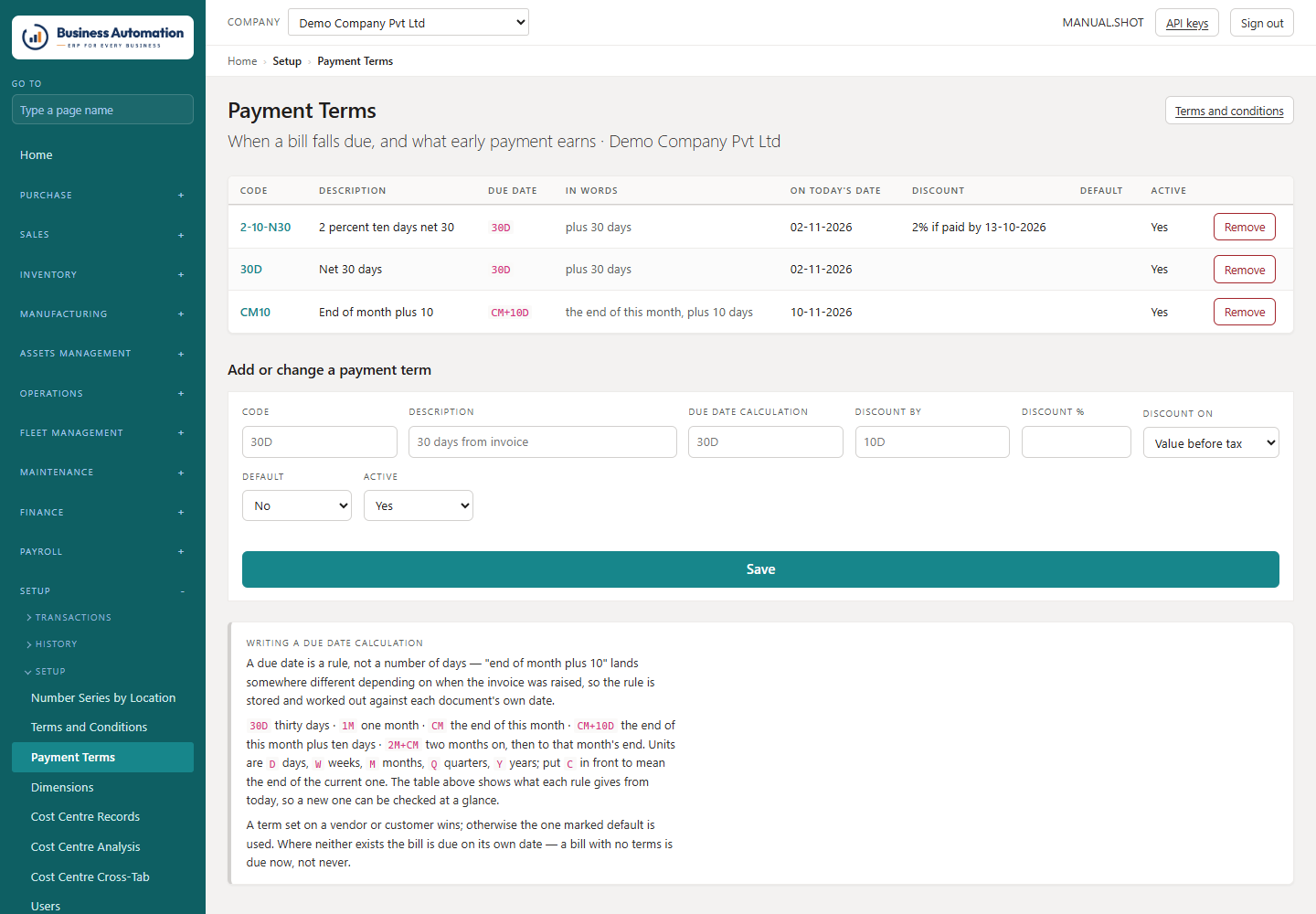This screenshot has height=914, width=1316.
Task: Expand the Manufacturing menu section
Action: (102, 314)
